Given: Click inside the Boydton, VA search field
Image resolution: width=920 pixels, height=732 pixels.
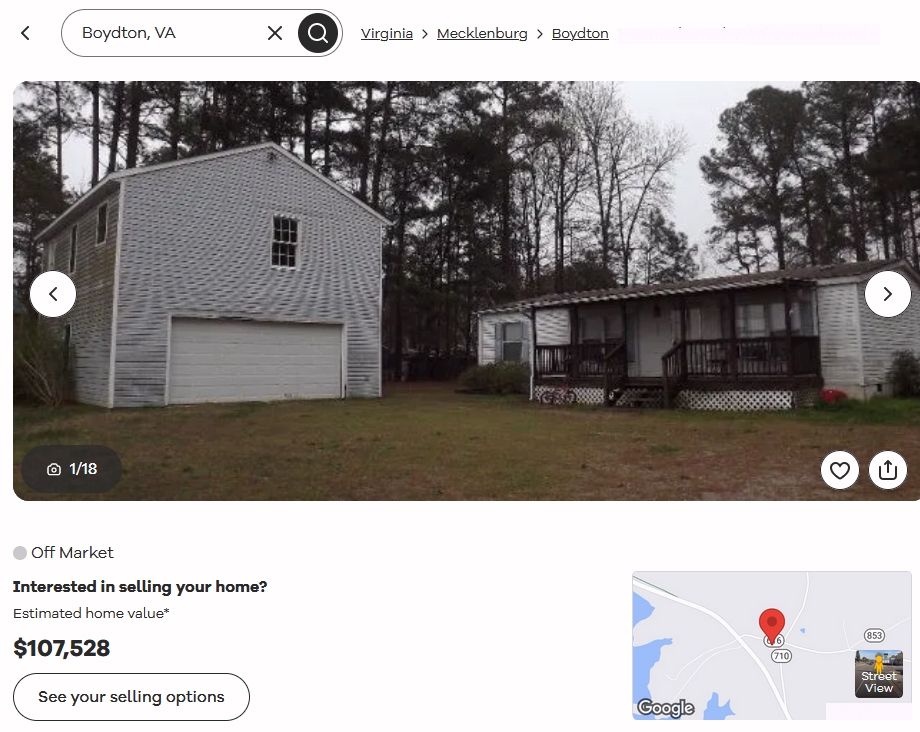Looking at the screenshot, I should (170, 33).
